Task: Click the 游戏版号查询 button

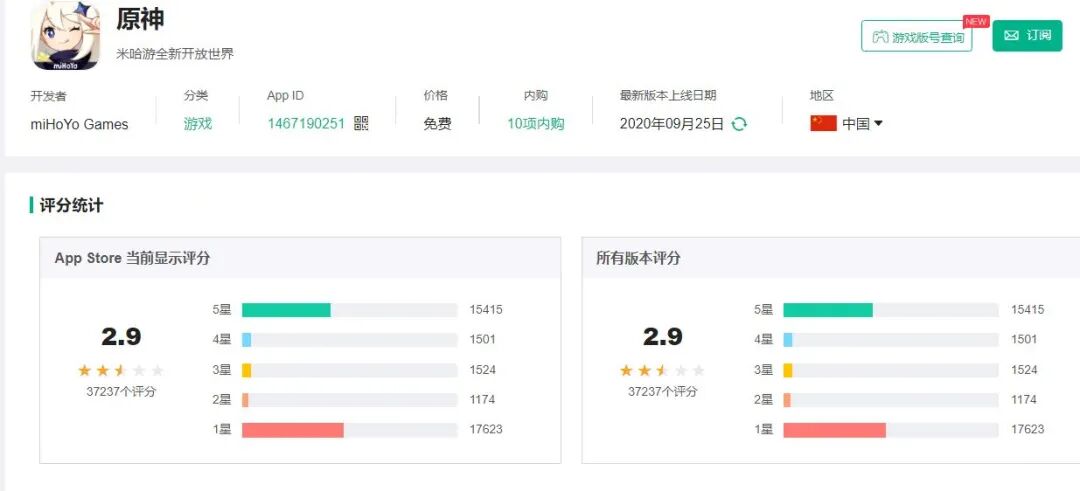Action: tap(917, 36)
